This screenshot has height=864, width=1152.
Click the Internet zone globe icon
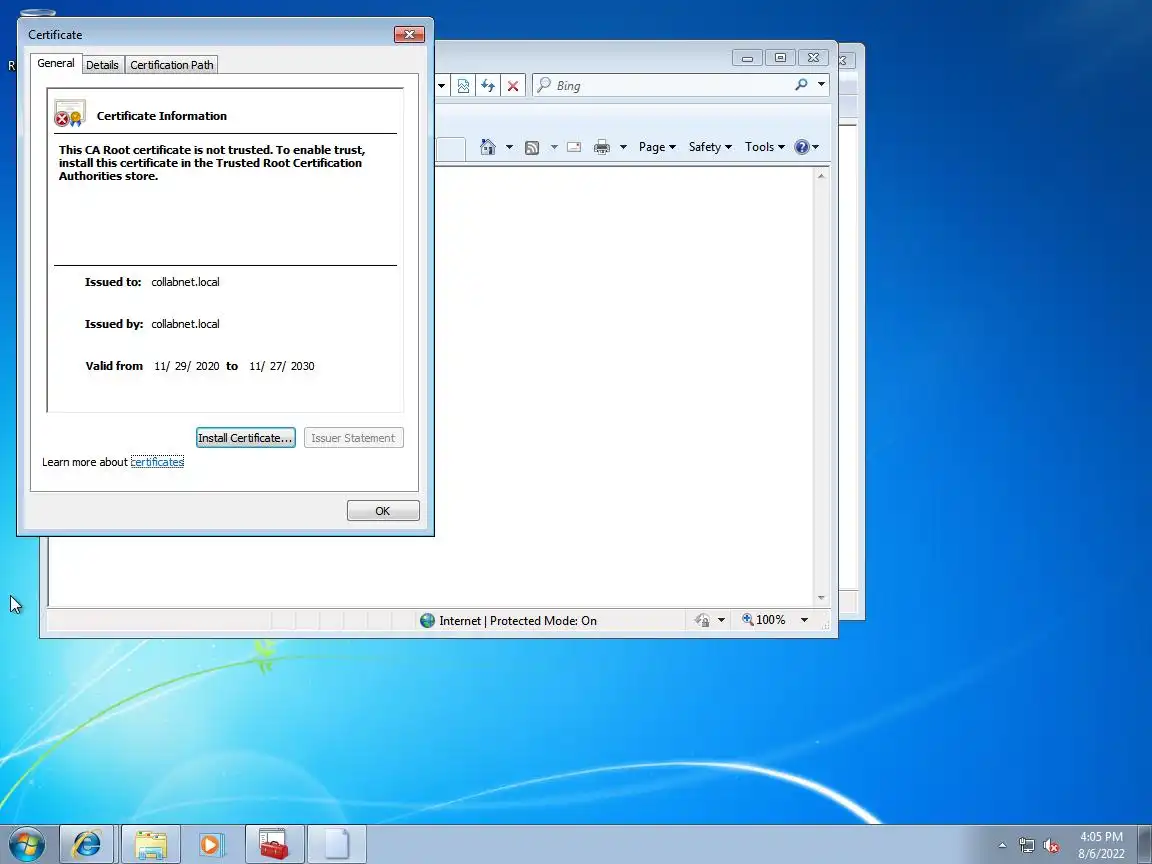tap(428, 621)
